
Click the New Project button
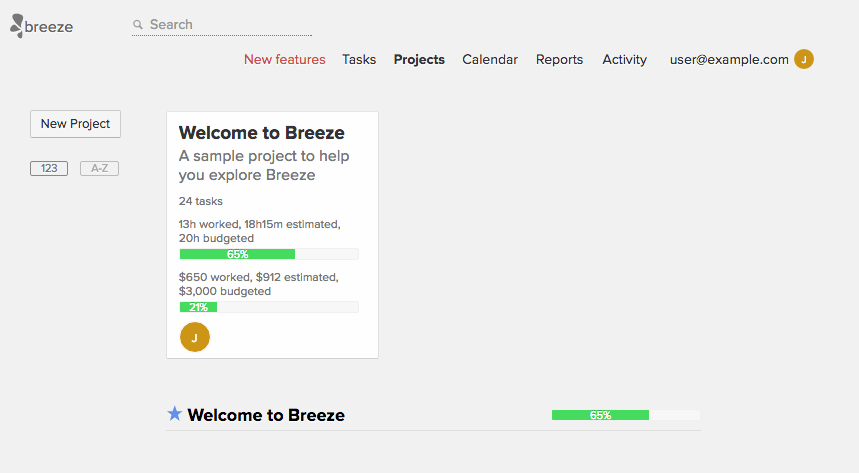(76, 124)
